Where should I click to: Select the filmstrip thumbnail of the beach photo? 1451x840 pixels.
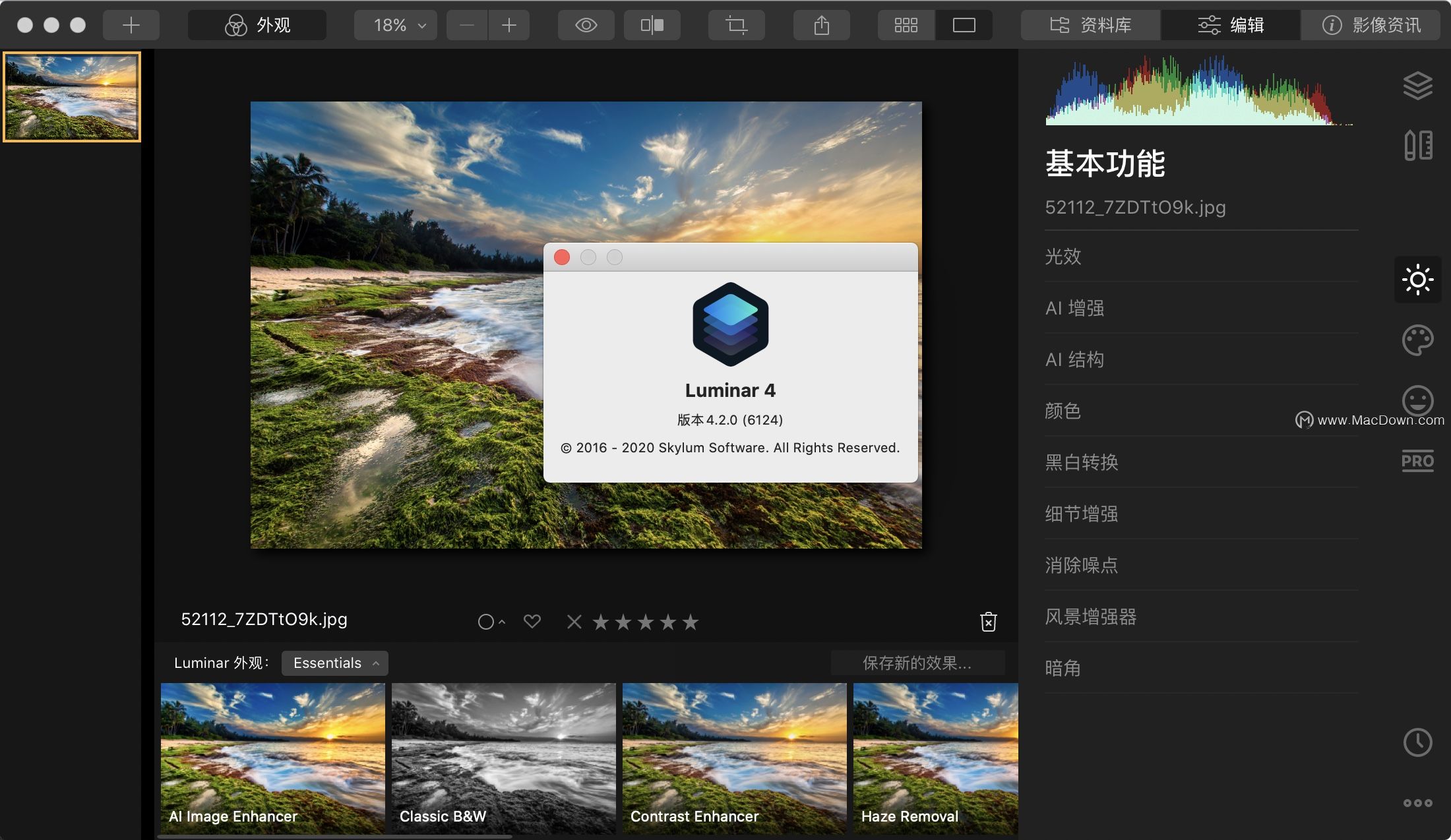coord(72,97)
